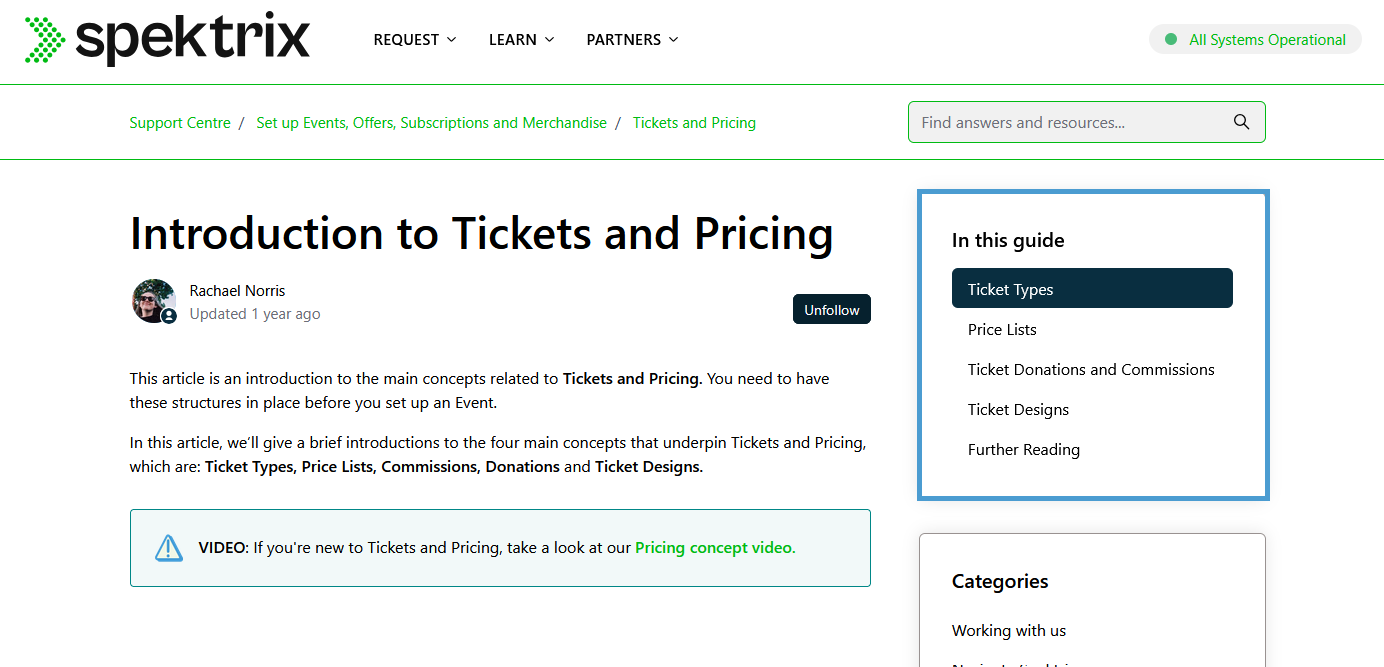Select Ticket Types in guide navigation

pyautogui.click(x=1092, y=289)
